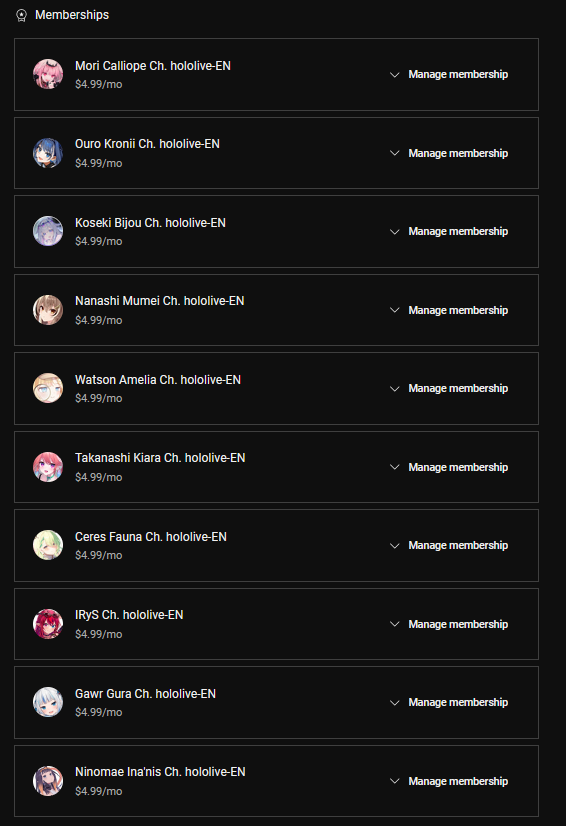Click Takanashi Kiara channel avatar

tap(48, 467)
